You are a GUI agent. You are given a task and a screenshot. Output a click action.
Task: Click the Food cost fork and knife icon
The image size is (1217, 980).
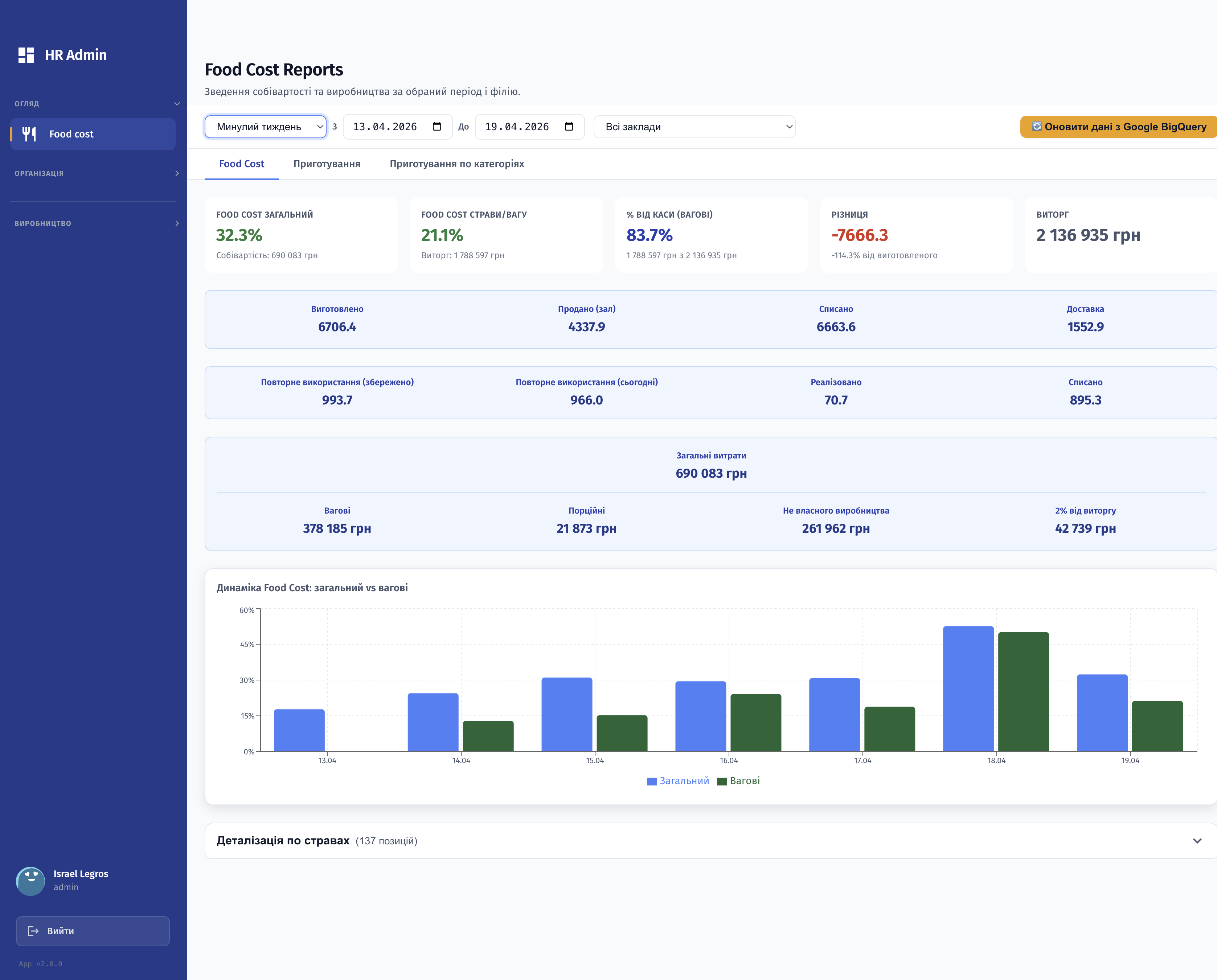[x=29, y=134]
